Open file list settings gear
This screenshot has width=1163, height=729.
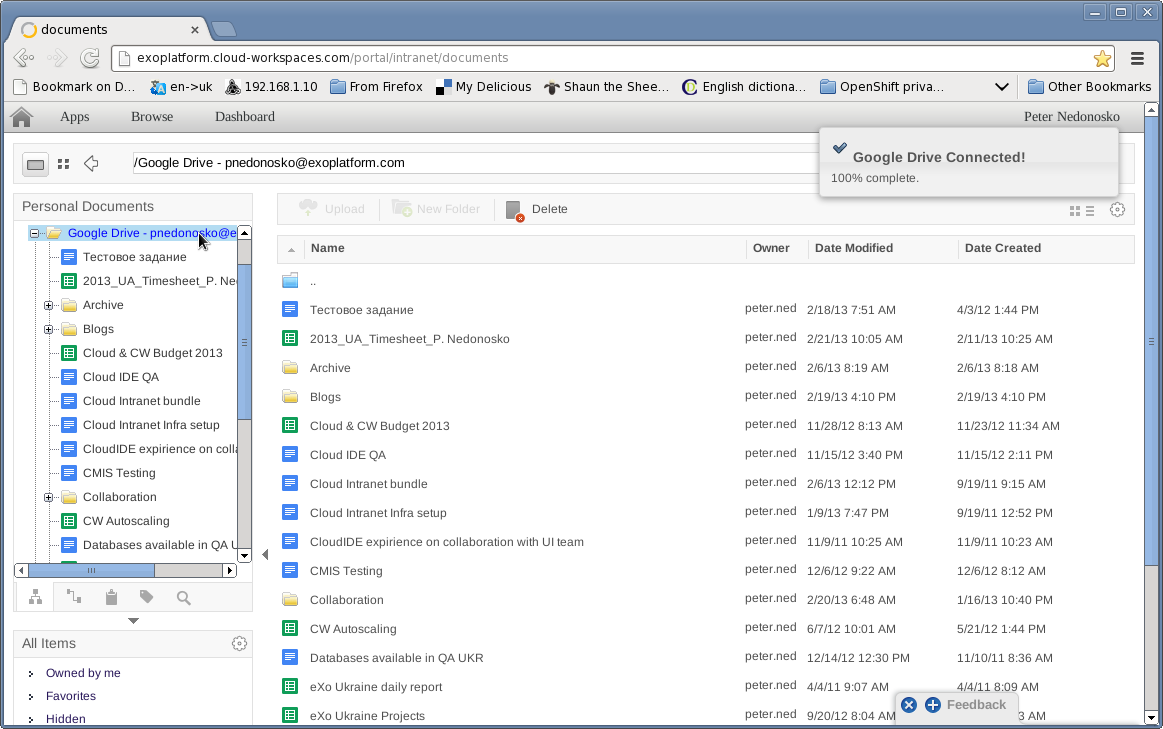point(1117,210)
